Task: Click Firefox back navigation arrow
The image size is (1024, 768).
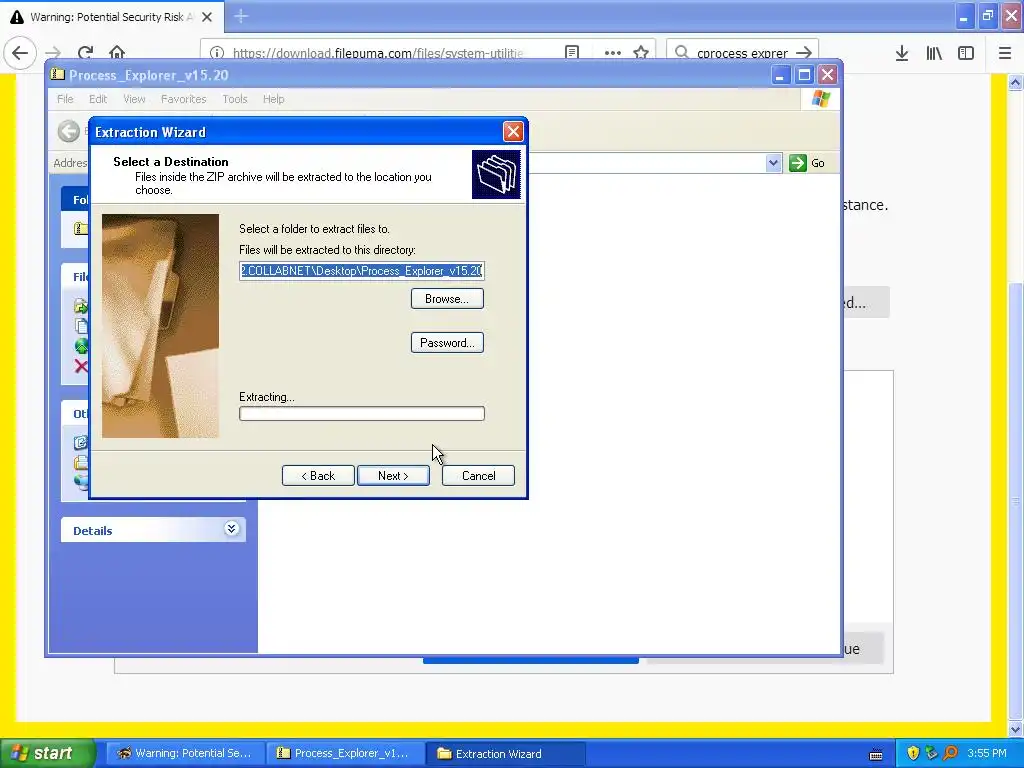Action: pyautogui.click(x=20, y=53)
